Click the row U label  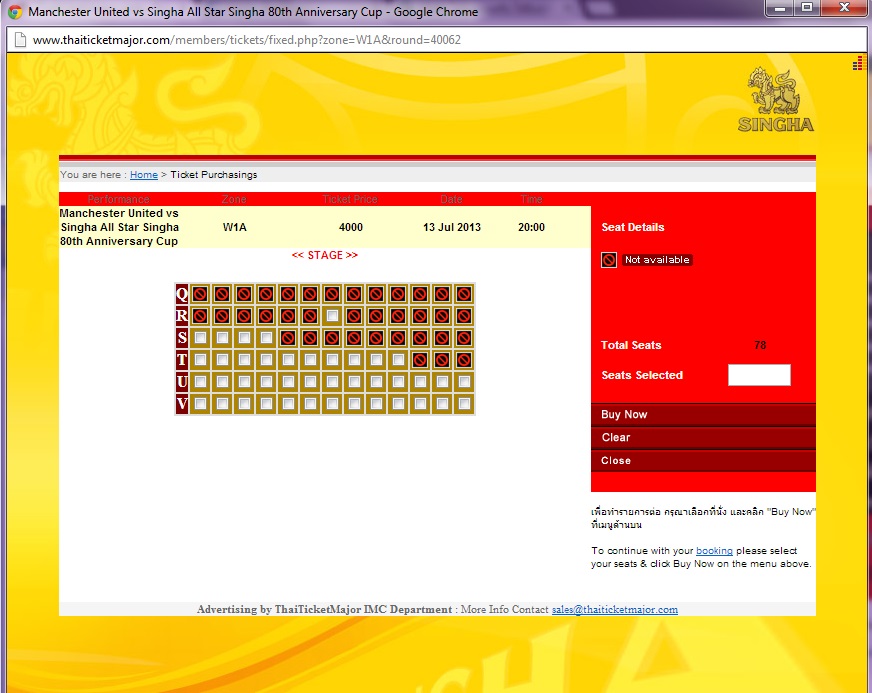[x=182, y=382]
